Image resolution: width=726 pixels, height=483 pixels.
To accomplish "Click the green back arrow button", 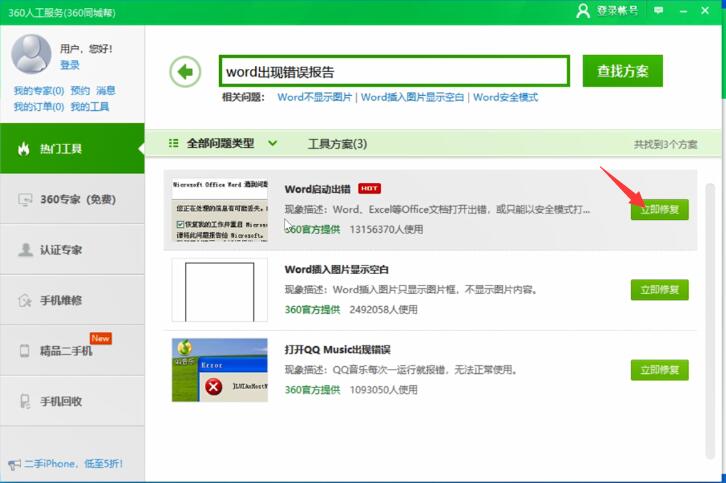I will [185, 72].
